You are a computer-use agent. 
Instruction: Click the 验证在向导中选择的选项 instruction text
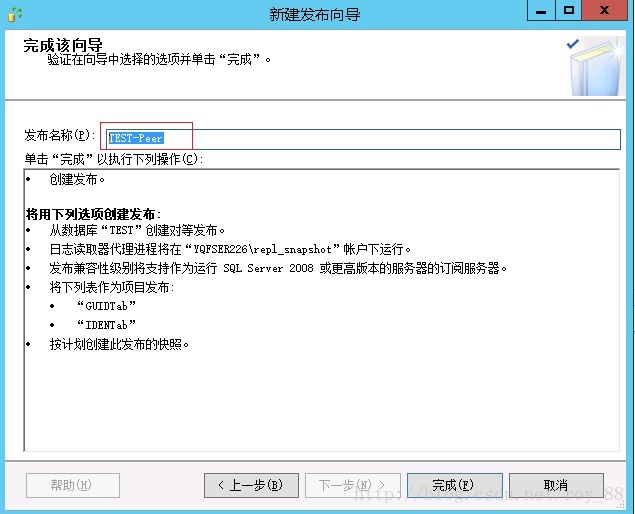point(159,60)
